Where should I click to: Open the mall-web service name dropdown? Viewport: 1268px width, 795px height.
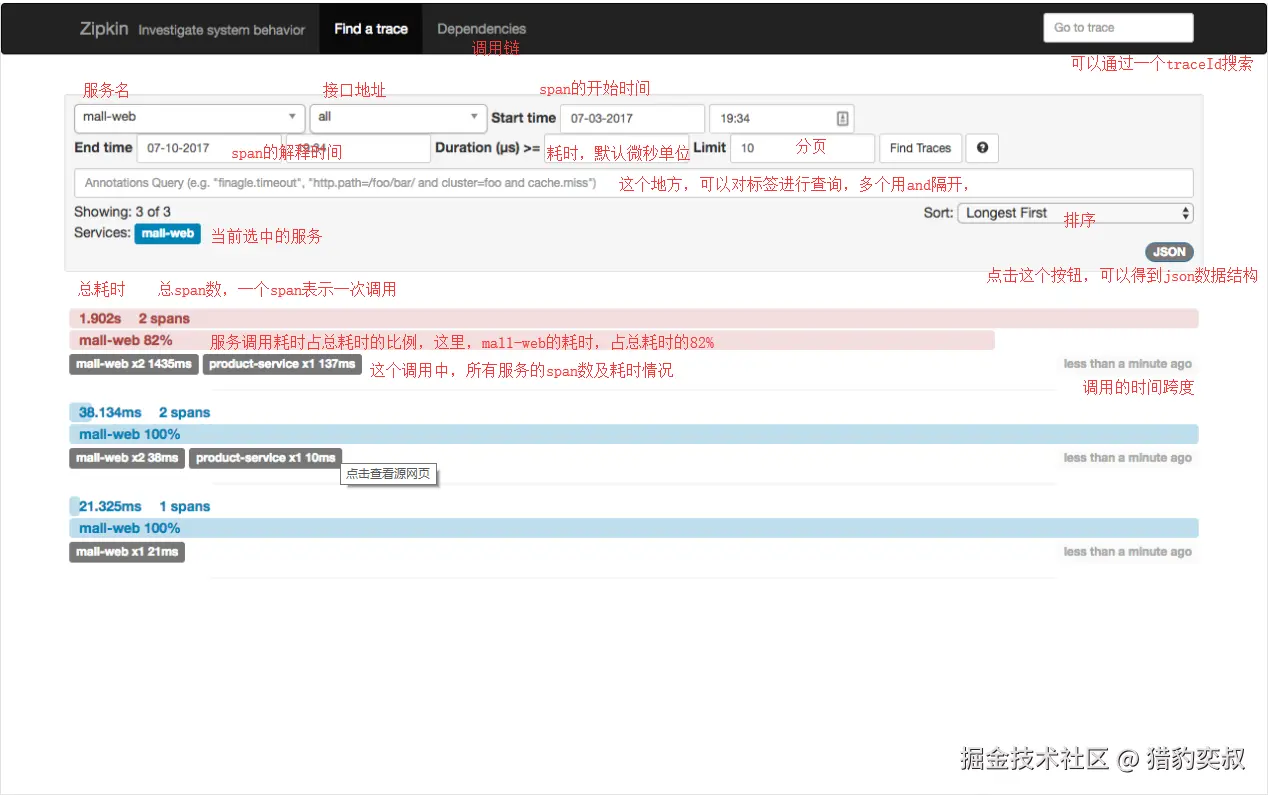(189, 117)
